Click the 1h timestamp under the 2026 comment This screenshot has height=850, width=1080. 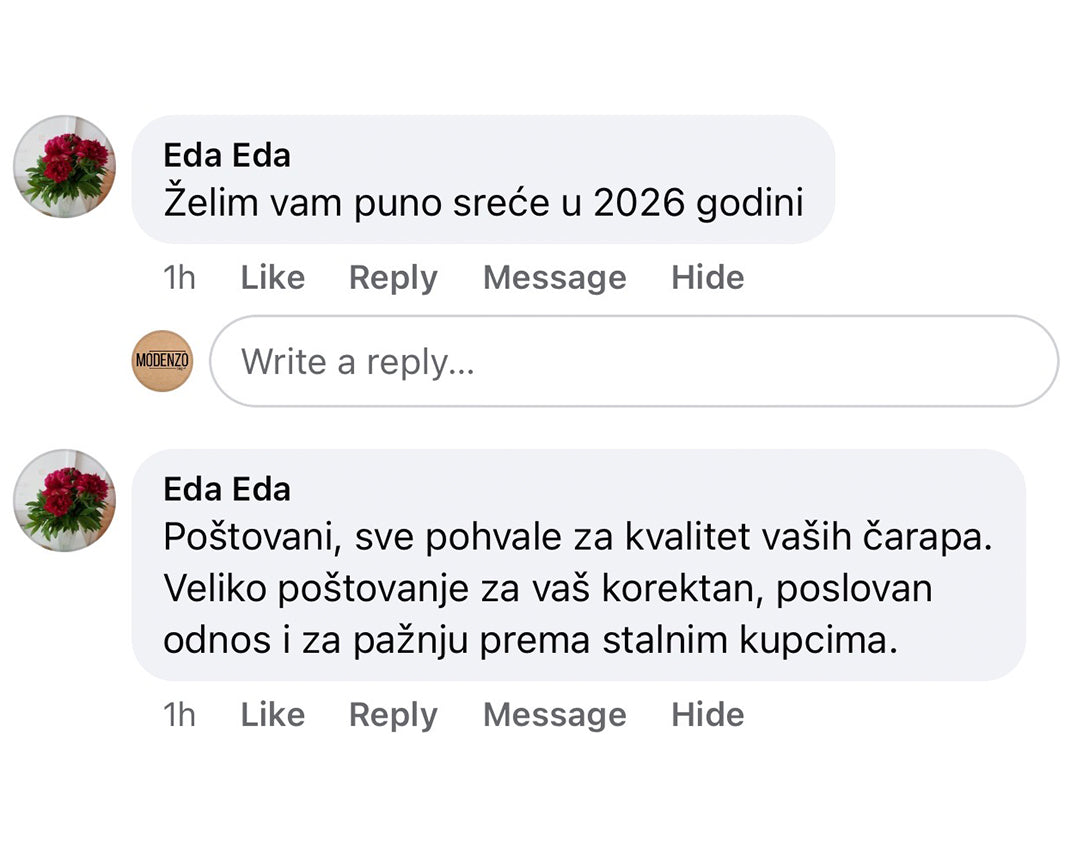coord(179,277)
